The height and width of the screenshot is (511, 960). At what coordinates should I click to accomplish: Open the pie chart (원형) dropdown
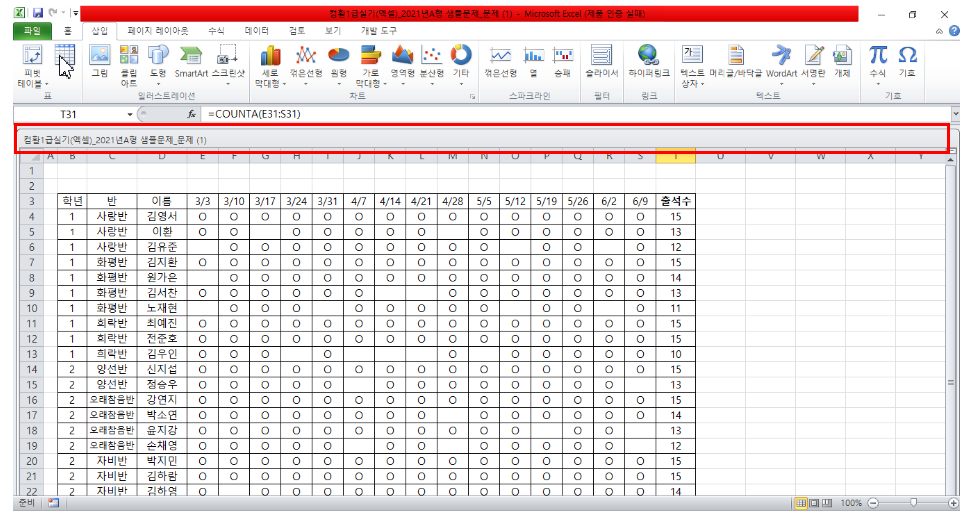pyautogui.click(x=338, y=84)
